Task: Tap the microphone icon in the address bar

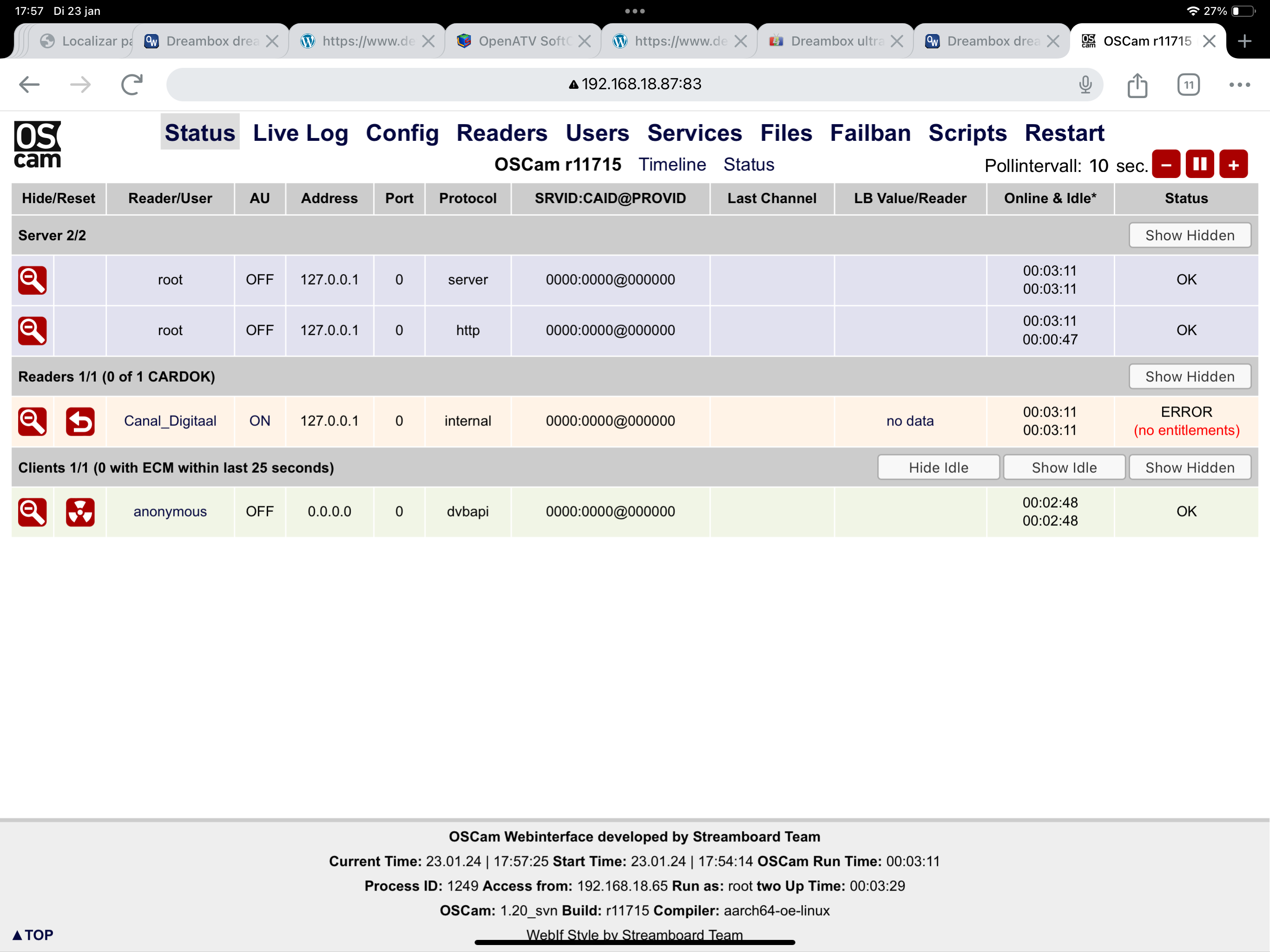Action: pos(1085,85)
